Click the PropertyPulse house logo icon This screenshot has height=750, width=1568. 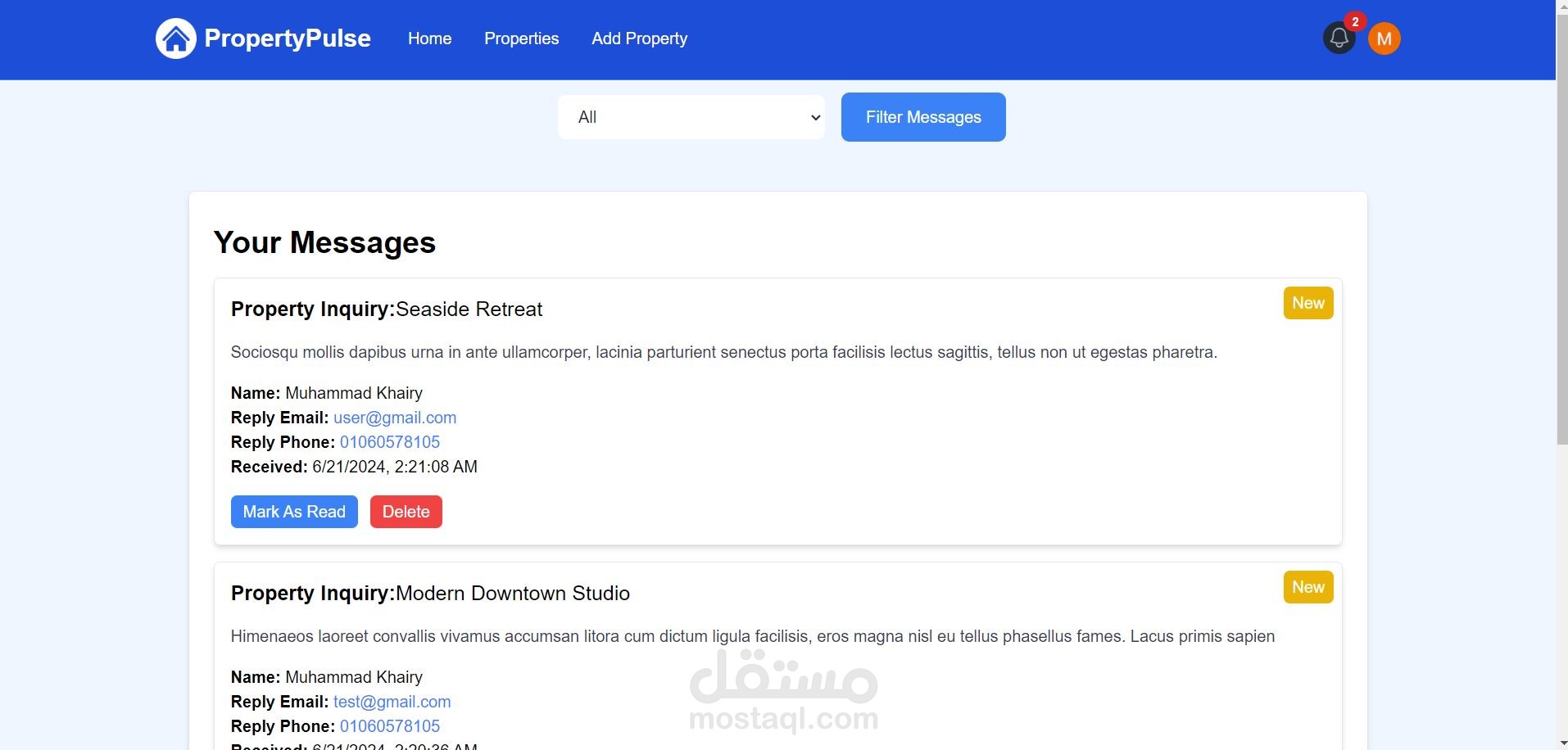(176, 38)
